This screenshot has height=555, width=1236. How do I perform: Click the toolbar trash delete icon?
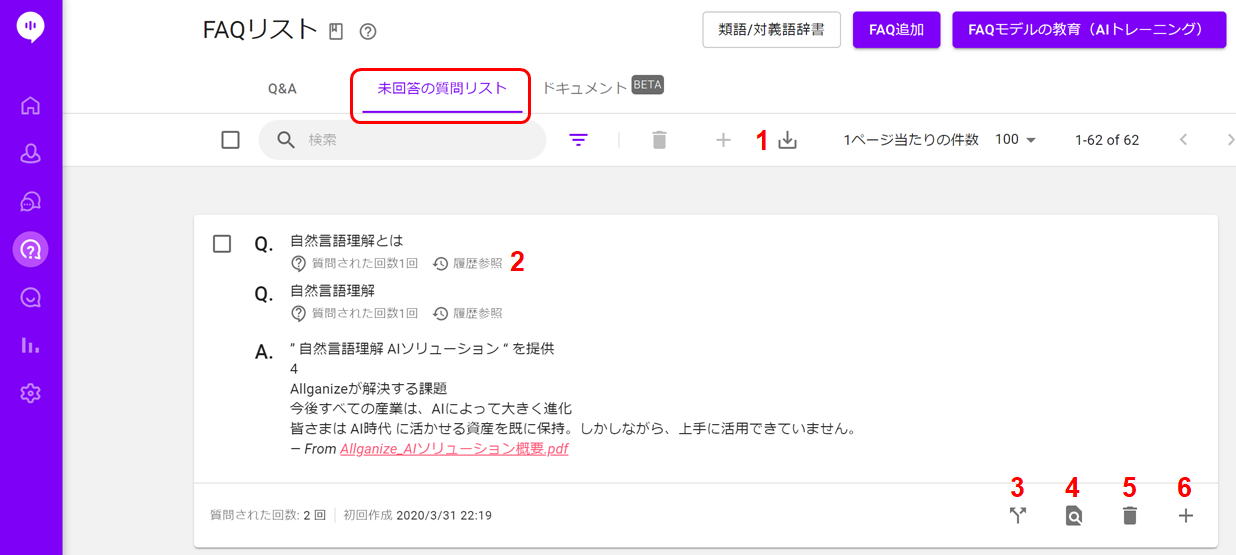(659, 140)
